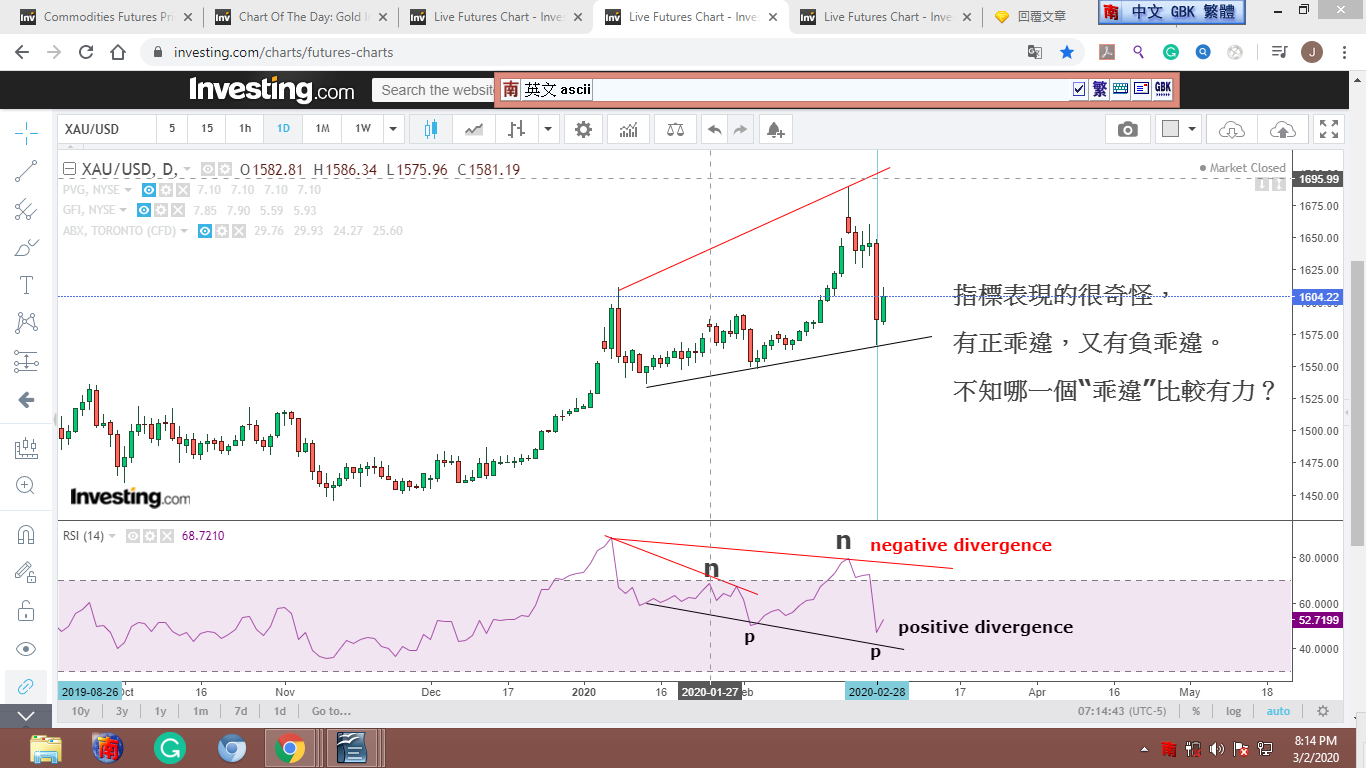Select the measure ruler tool
Image resolution: width=1366 pixels, height=768 pixels.
(x=27, y=448)
